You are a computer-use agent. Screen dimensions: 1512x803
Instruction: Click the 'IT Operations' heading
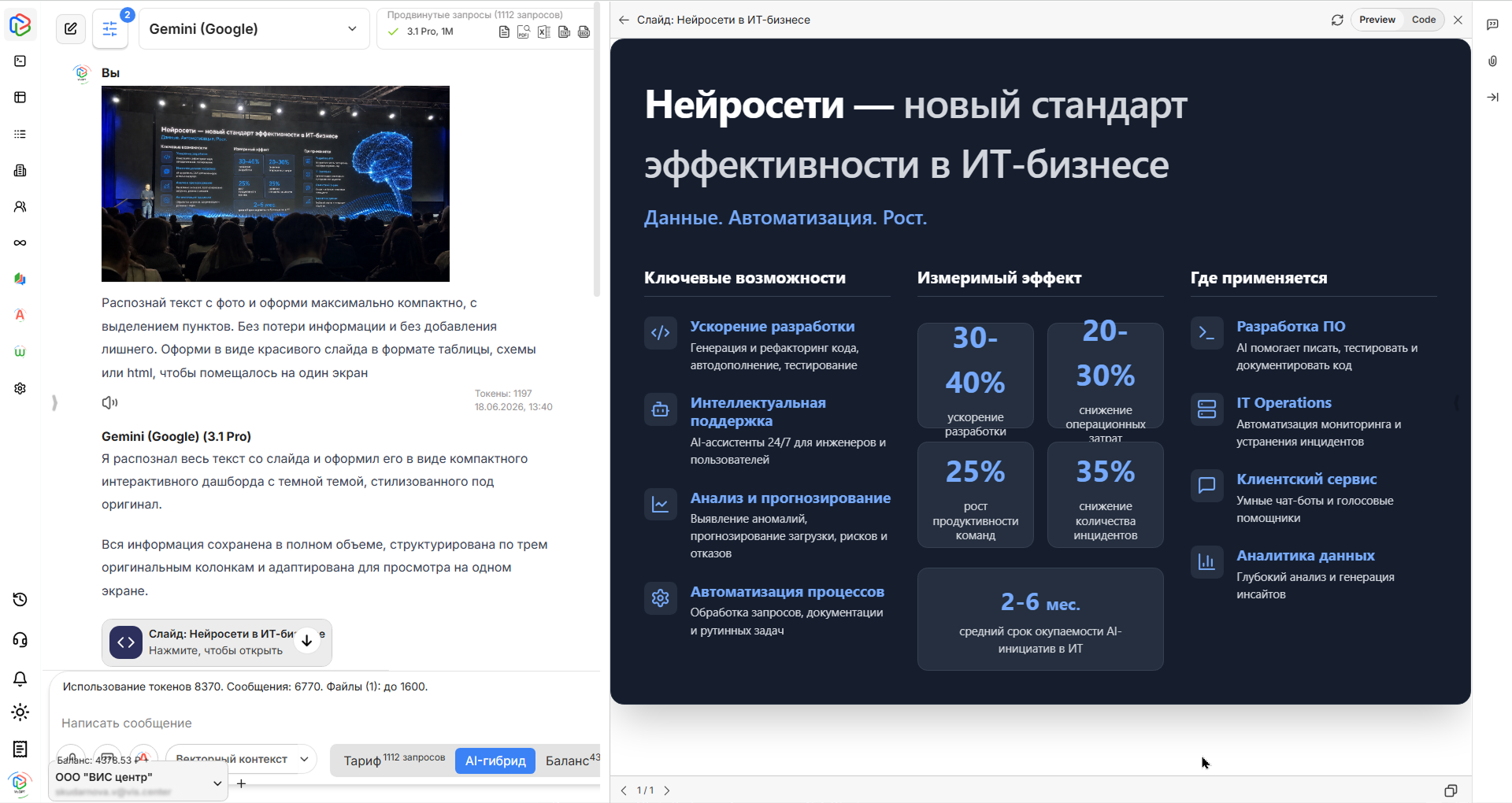1284,402
